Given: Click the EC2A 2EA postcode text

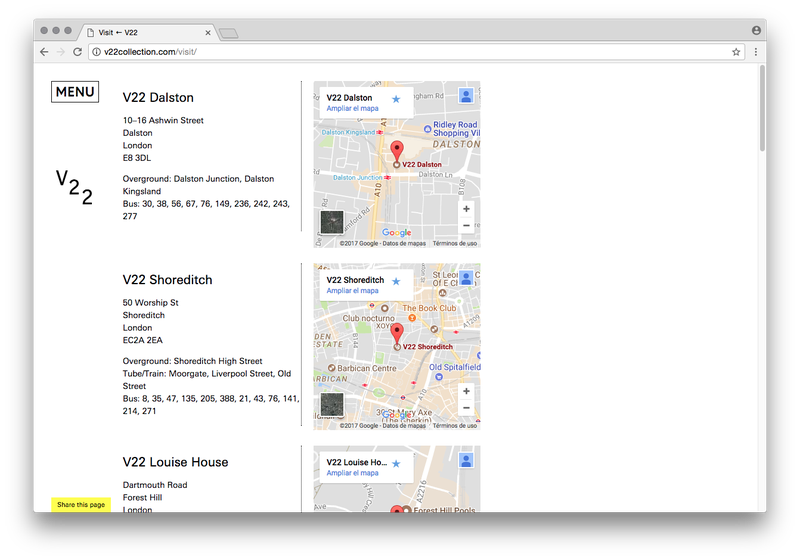Looking at the screenshot, I should point(142,340).
